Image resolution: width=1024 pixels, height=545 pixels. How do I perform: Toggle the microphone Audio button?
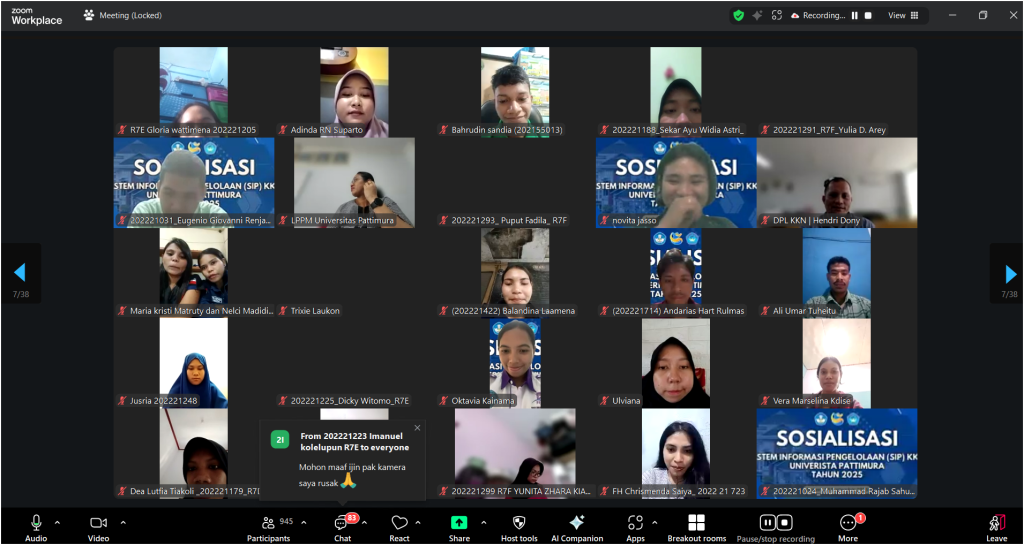click(36, 527)
